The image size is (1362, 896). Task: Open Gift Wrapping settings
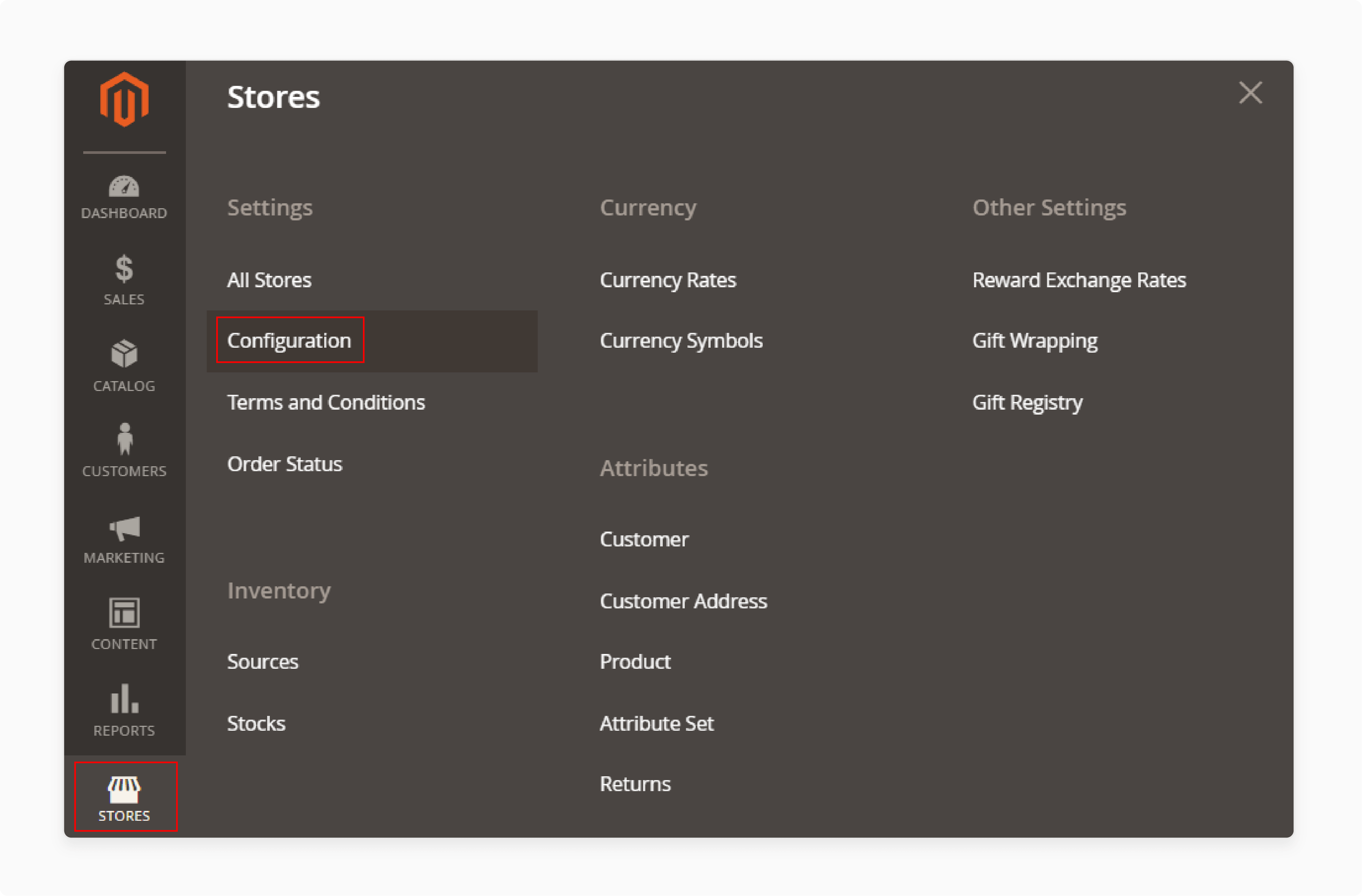coord(1035,341)
